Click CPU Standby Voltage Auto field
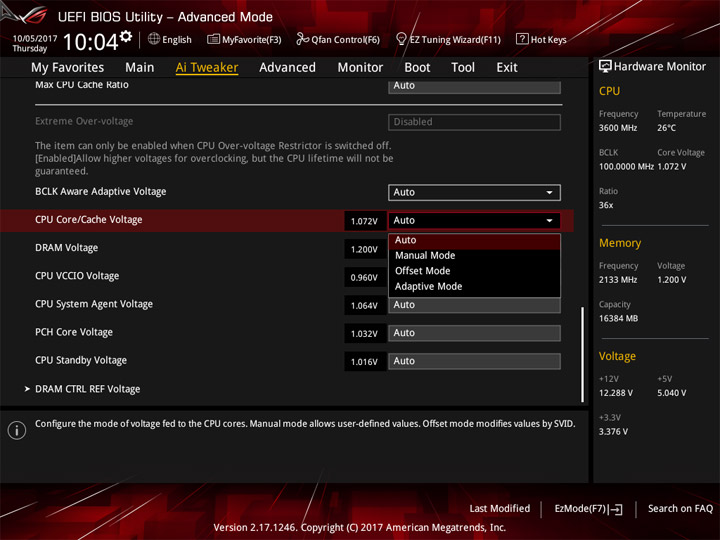 [474, 361]
